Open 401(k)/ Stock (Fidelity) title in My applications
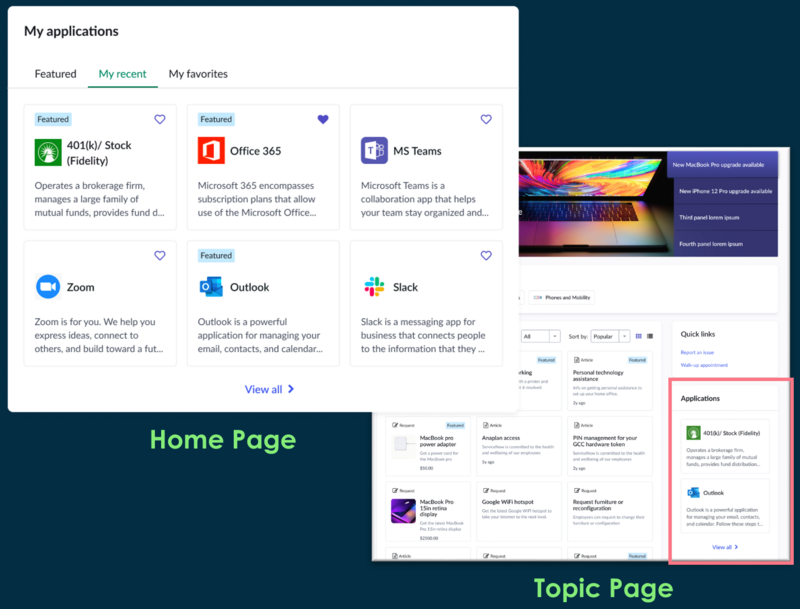This screenshot has height=609, width=800. [x=99, y=153]
